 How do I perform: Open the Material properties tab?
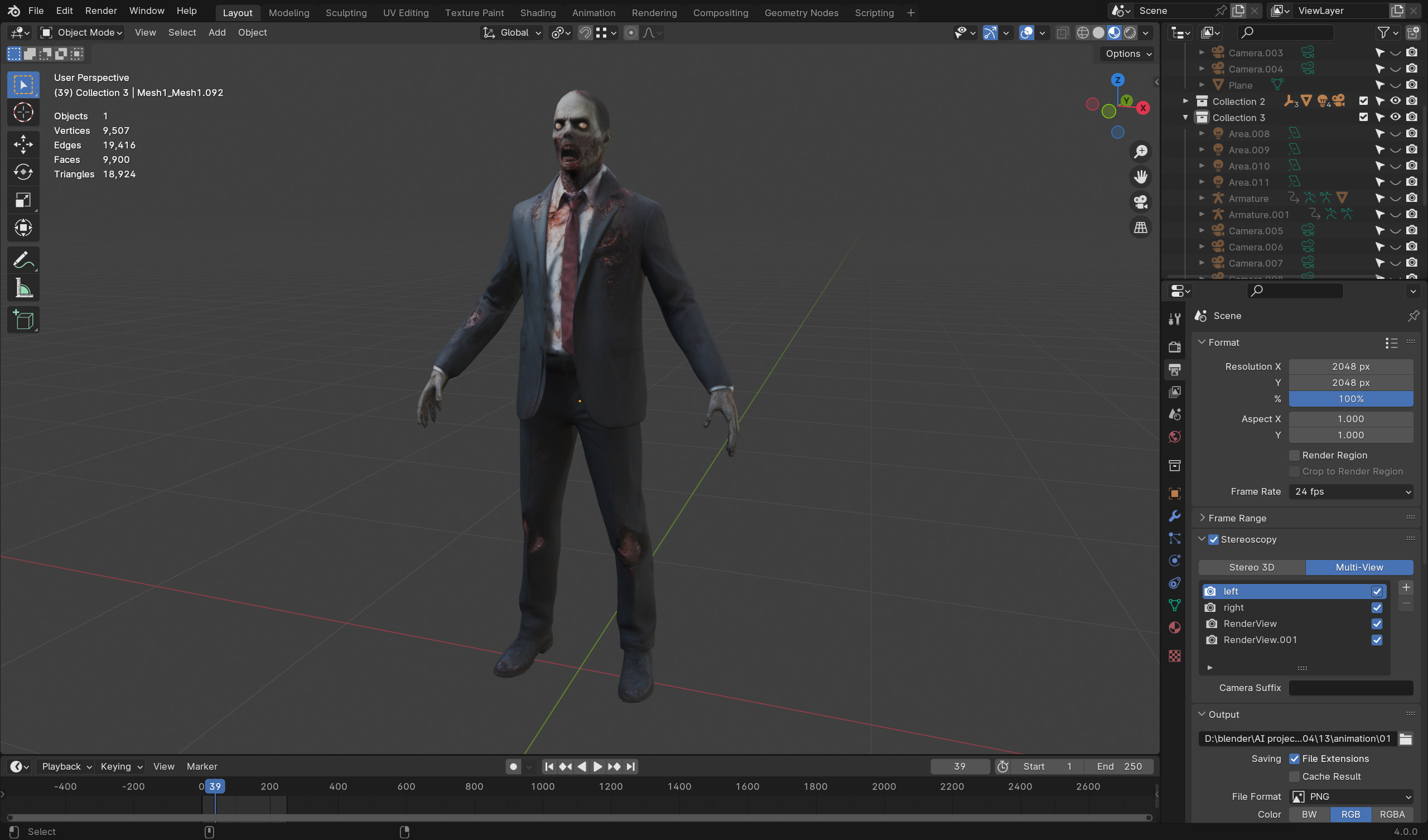tap(1174, 628)
